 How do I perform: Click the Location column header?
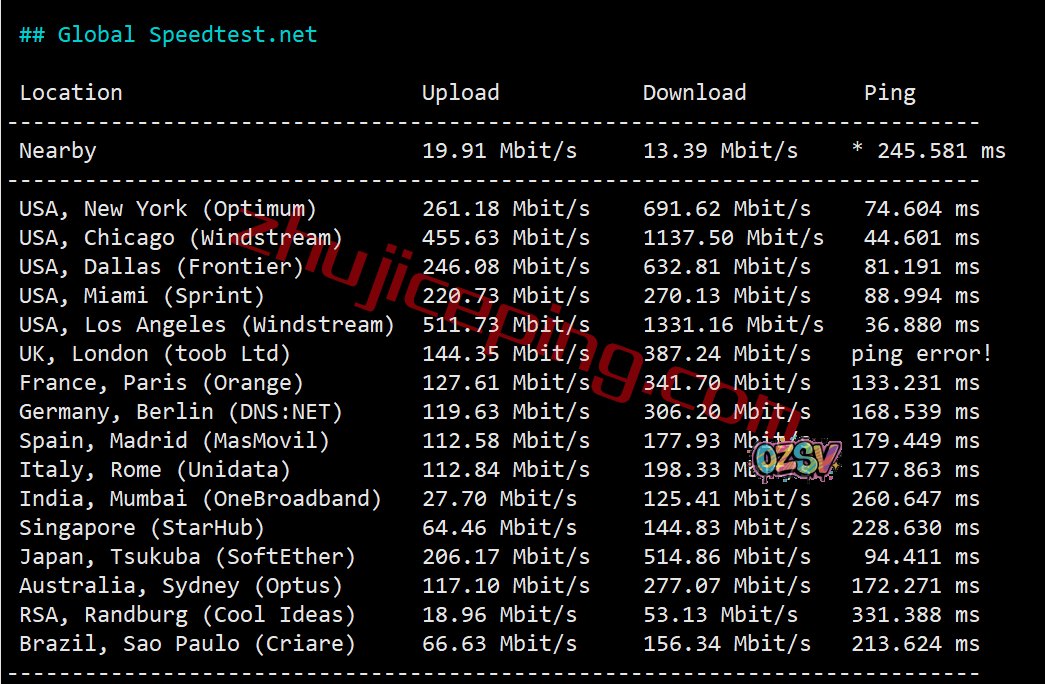[x=71, y=93]
